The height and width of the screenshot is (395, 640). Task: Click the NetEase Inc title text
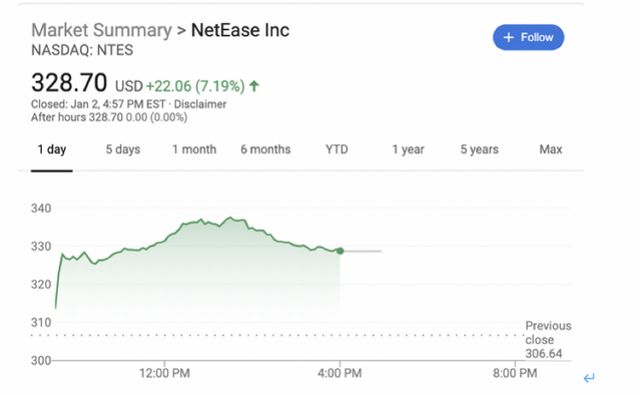(240, 30)
